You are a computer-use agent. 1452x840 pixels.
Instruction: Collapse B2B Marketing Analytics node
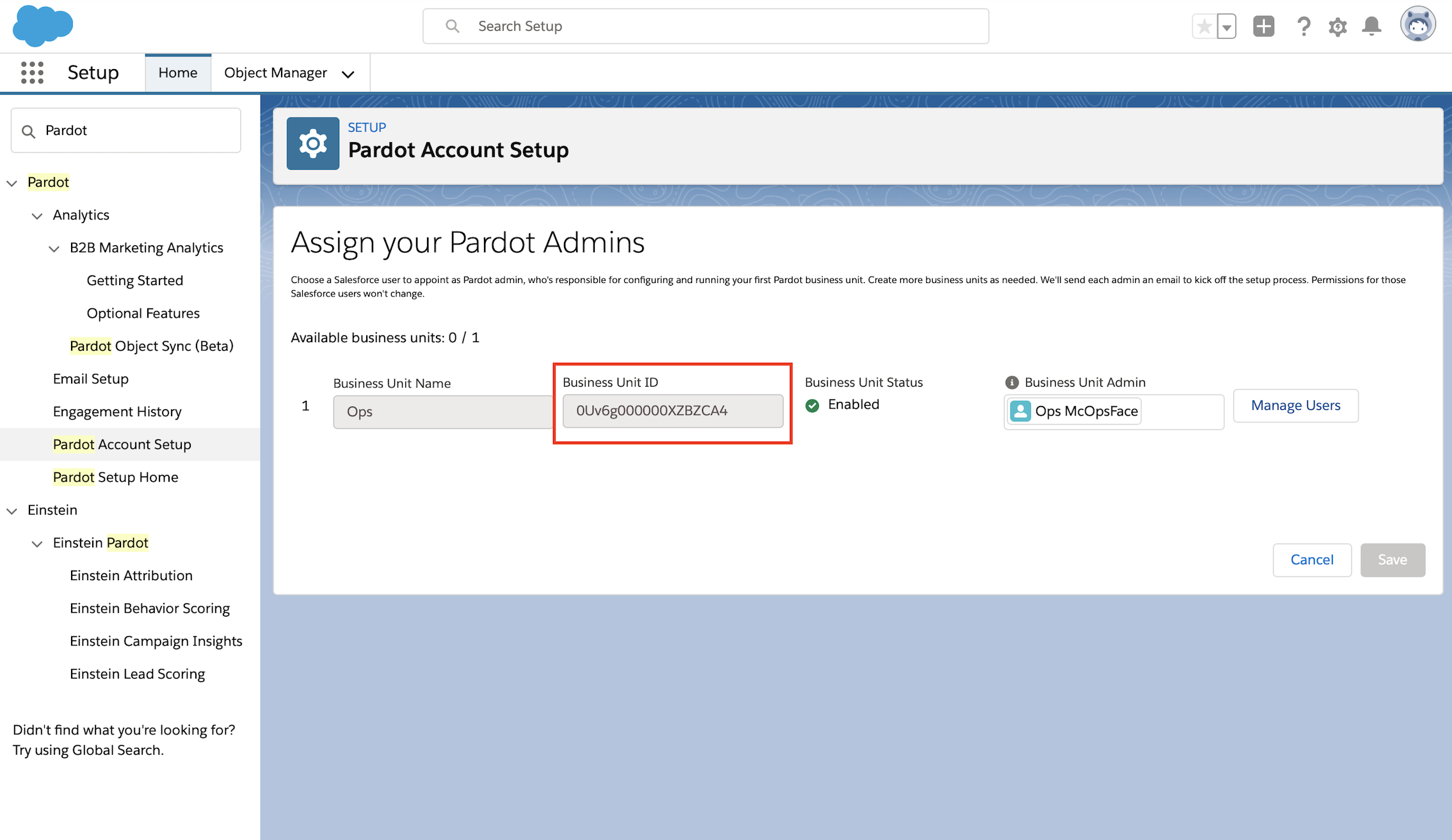click(x=54, y=248)
